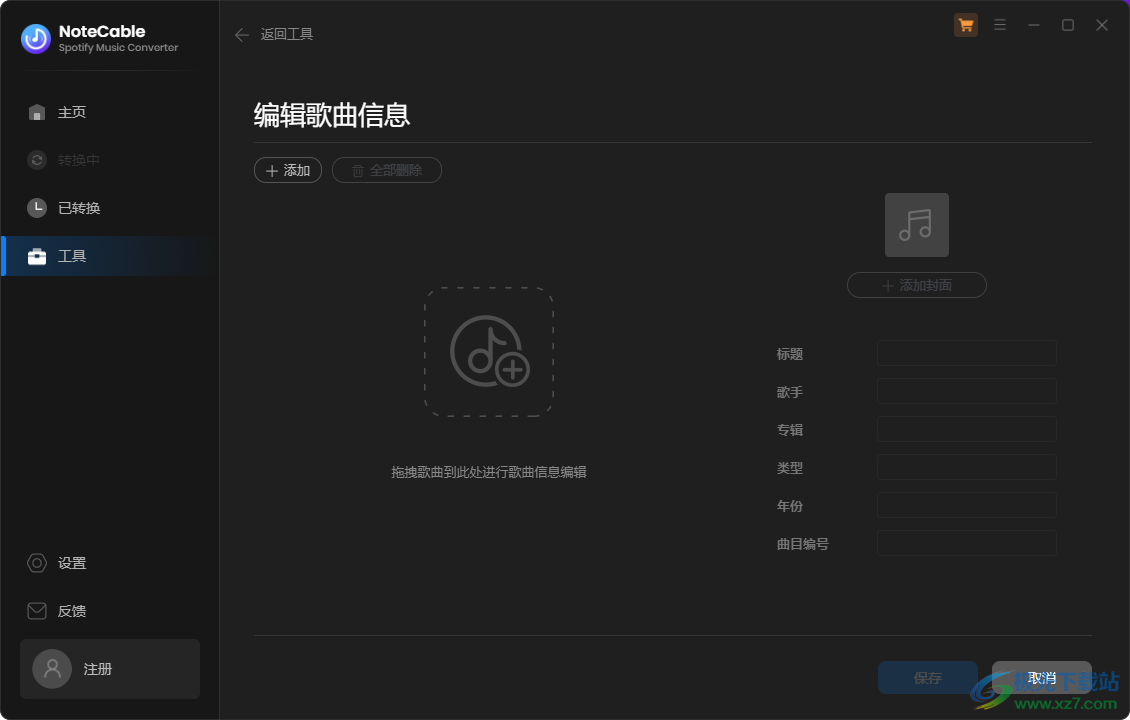This screenshot has width=1130, height=720.
Task: Click the 编辑歌曲信息 heading
Action: (x=332, y=115)
